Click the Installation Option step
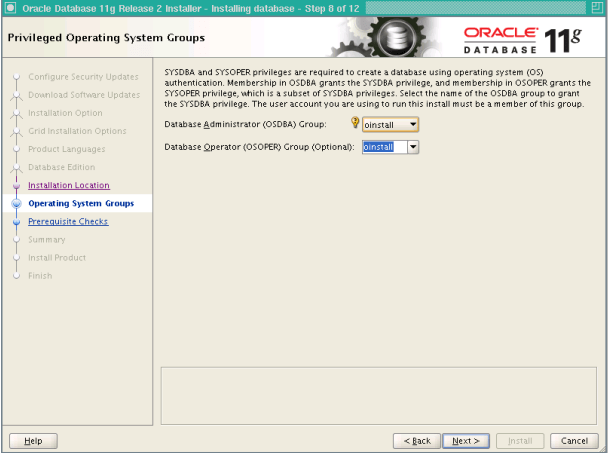 coord(66,113)
